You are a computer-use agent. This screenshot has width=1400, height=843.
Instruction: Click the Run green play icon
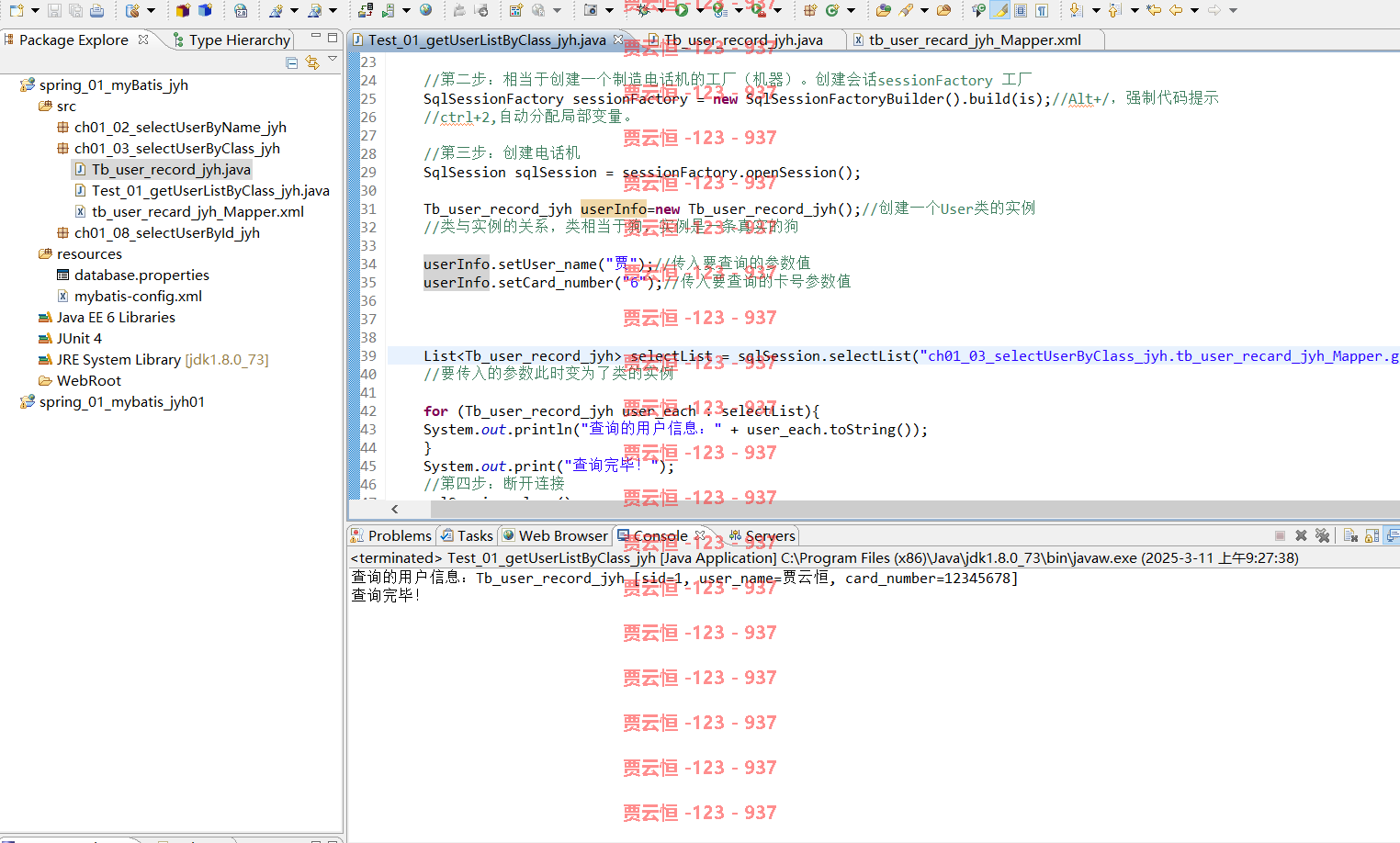[682, 10]
